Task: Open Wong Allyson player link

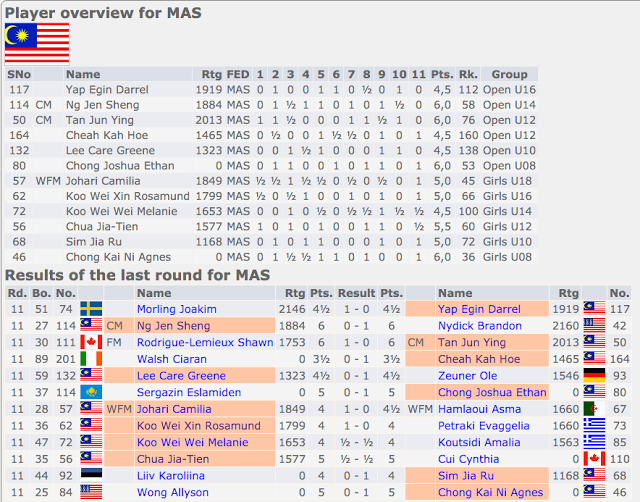Action: [x=173, y=493]
